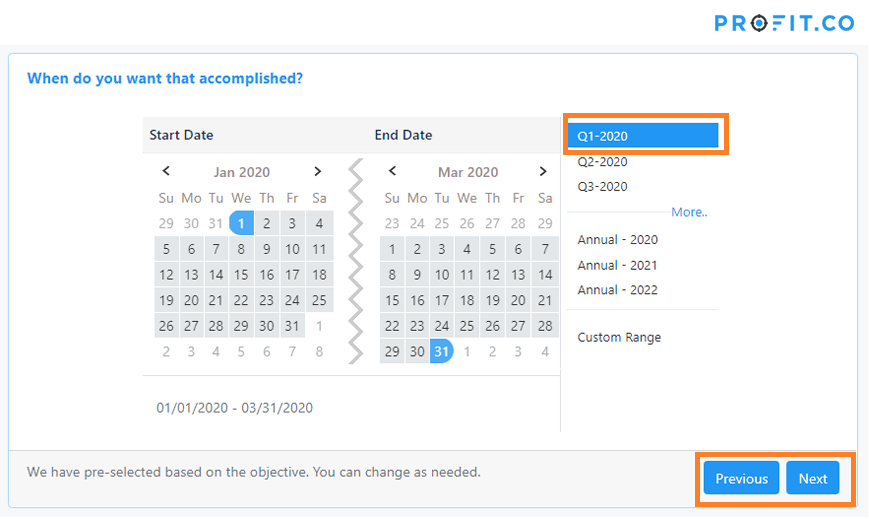869x519 pixels.
Task: Select the Annual - 2022 range
Action: (x=618, y=290)
